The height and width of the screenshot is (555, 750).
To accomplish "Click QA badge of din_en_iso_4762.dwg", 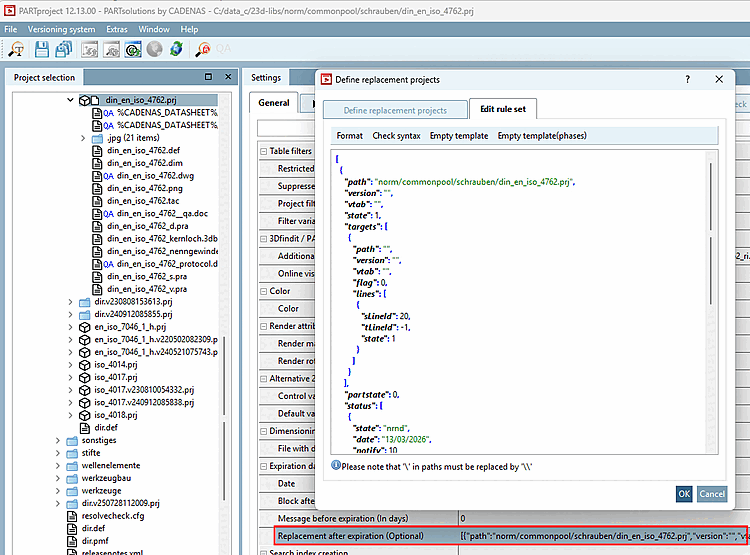I will tap(109, 176).
